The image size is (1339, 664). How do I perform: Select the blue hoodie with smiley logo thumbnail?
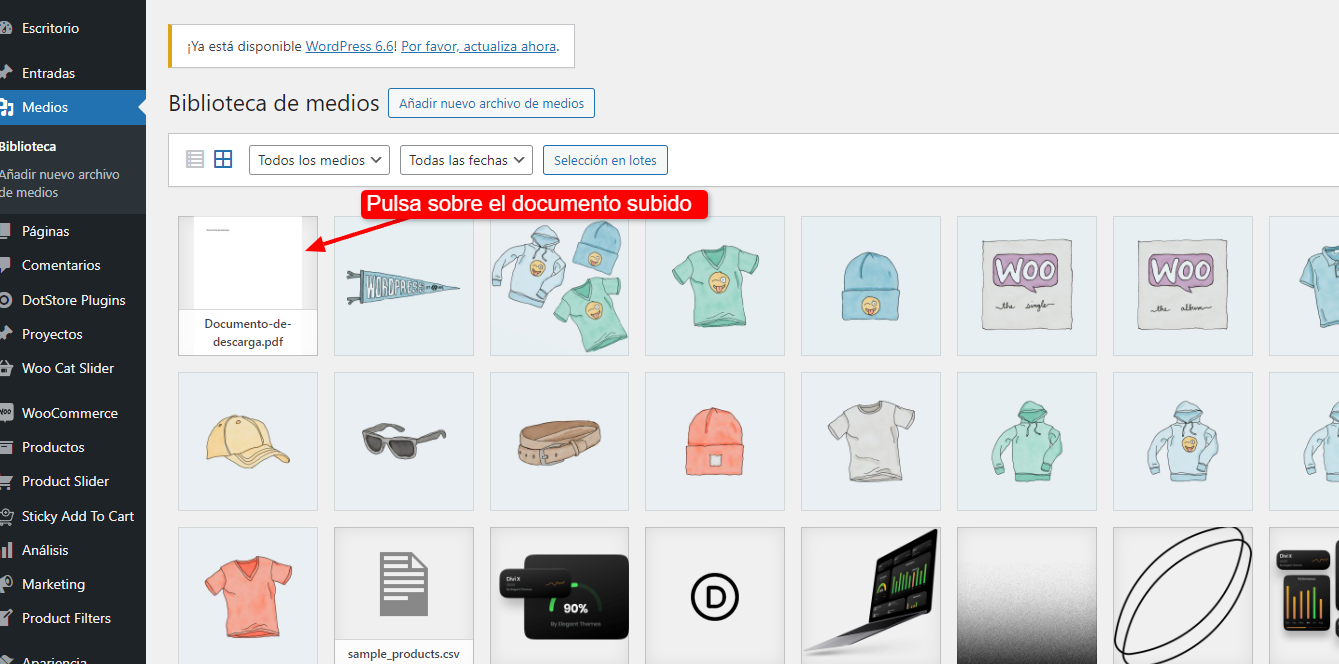click(x=1183, y=442)
